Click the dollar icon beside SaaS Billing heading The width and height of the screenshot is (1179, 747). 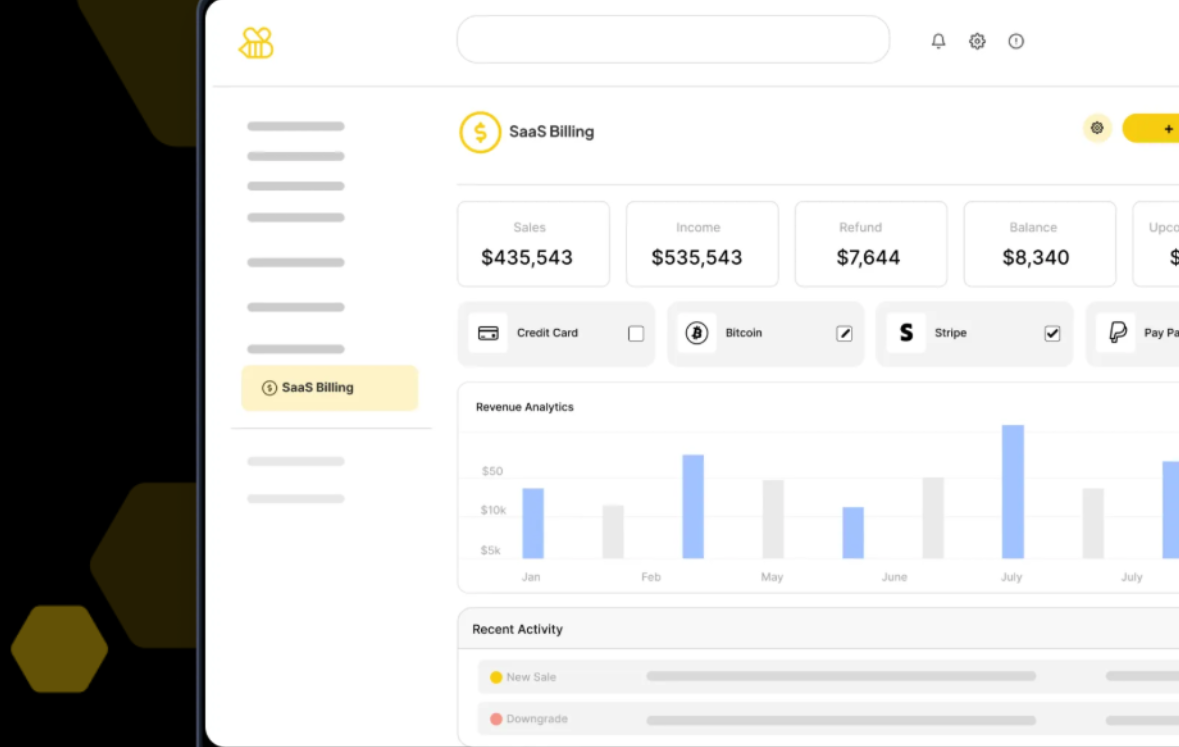(x=481, y=131)
